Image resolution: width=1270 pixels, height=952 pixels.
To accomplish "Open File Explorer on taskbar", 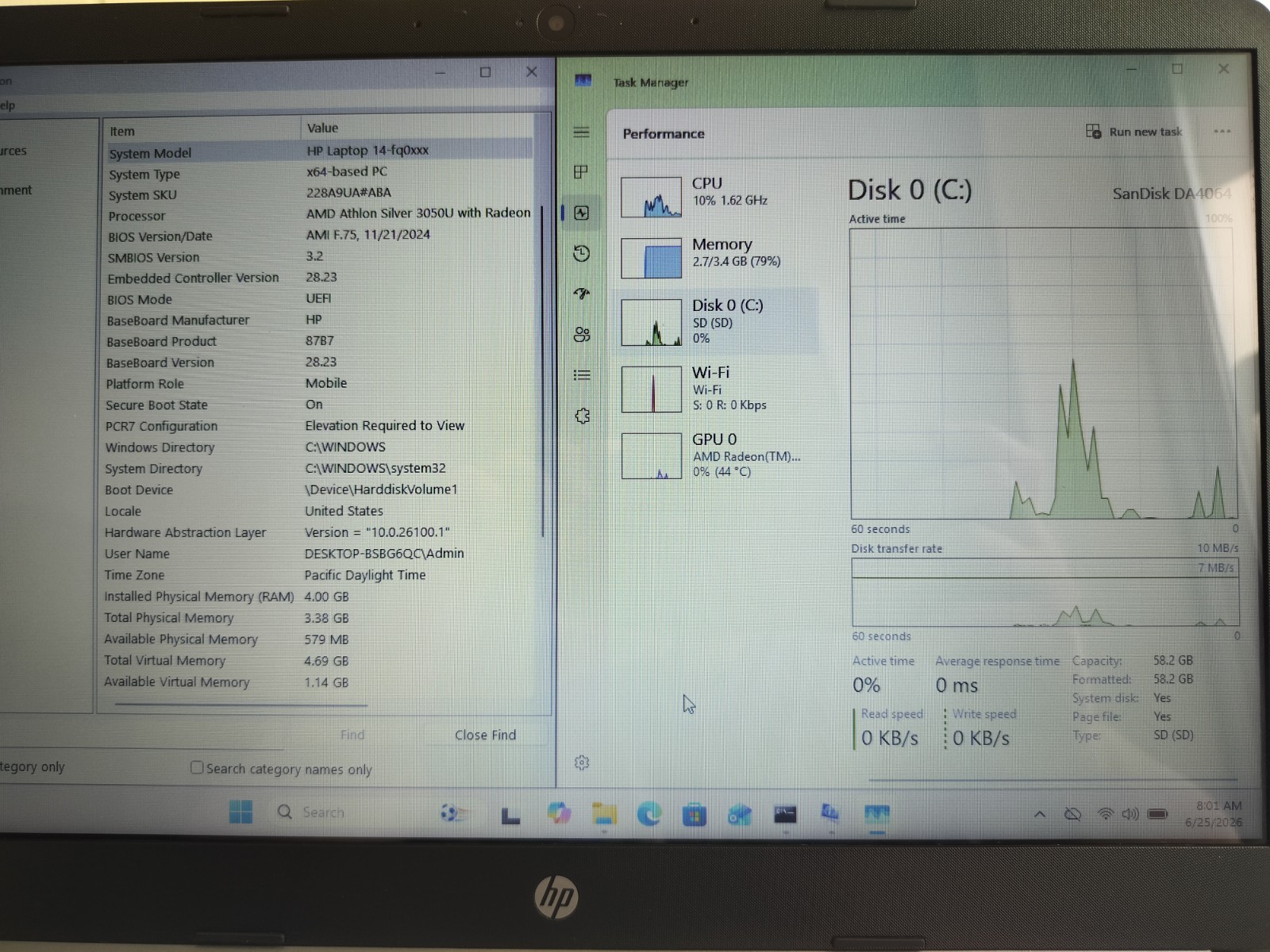I will point(604,814).
